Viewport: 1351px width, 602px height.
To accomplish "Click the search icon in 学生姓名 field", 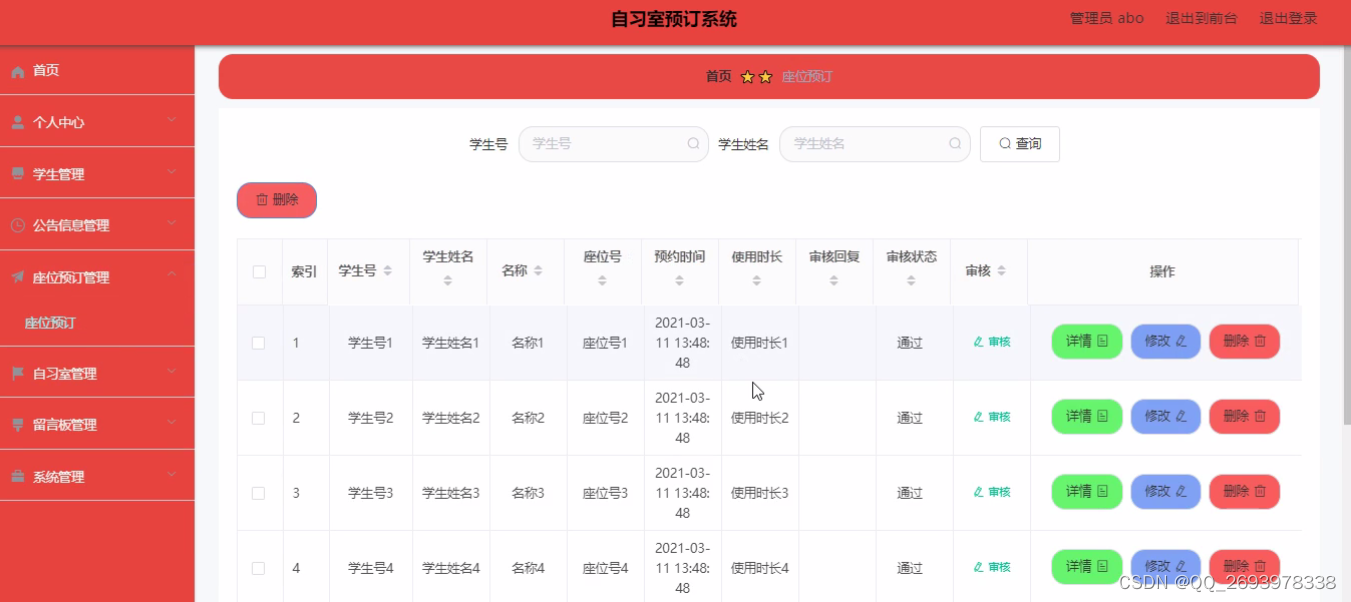I will pos(955,144).
